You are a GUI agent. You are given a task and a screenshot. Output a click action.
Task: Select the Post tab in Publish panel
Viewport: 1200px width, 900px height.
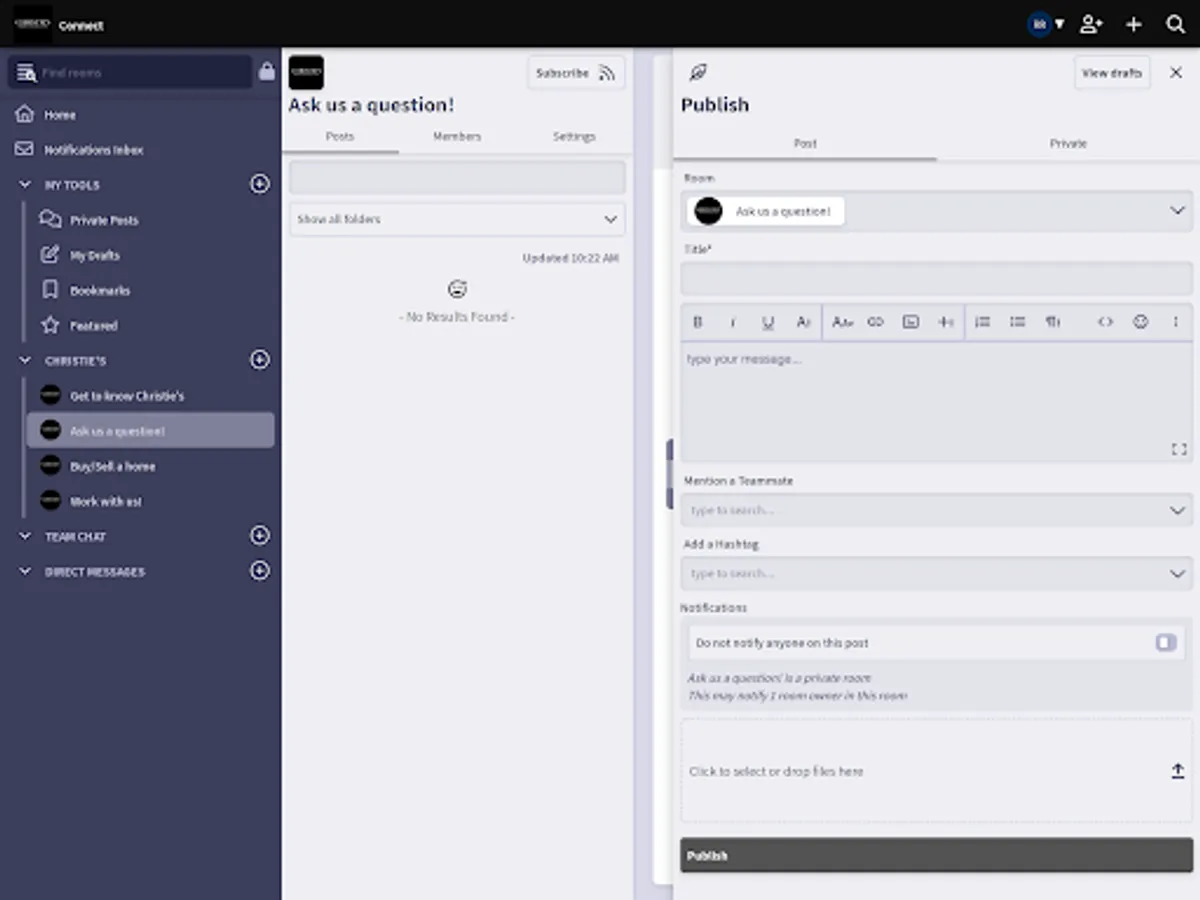click(x=805, y=144)
